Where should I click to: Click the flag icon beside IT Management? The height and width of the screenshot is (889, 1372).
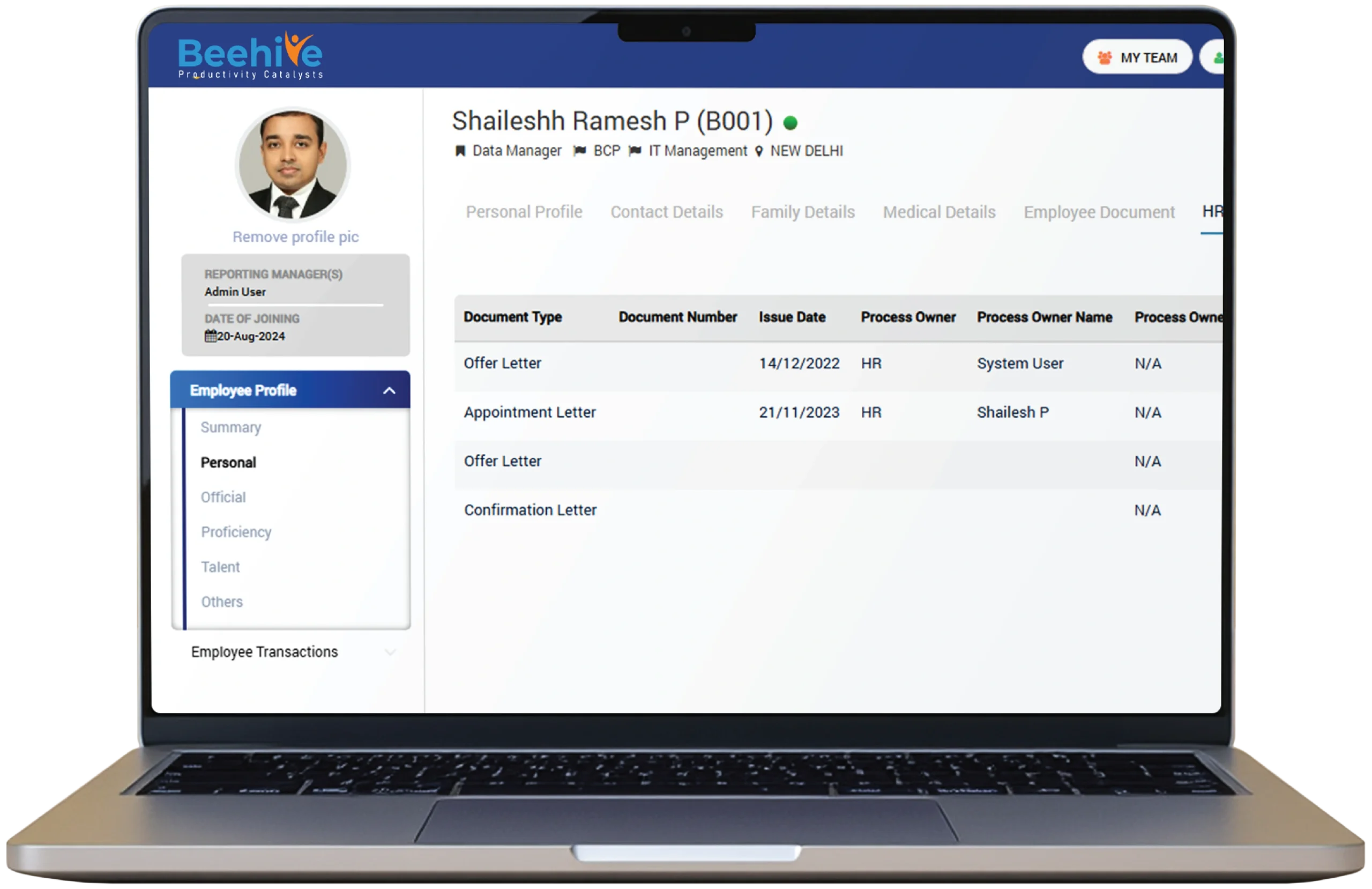tap(635, 151)
